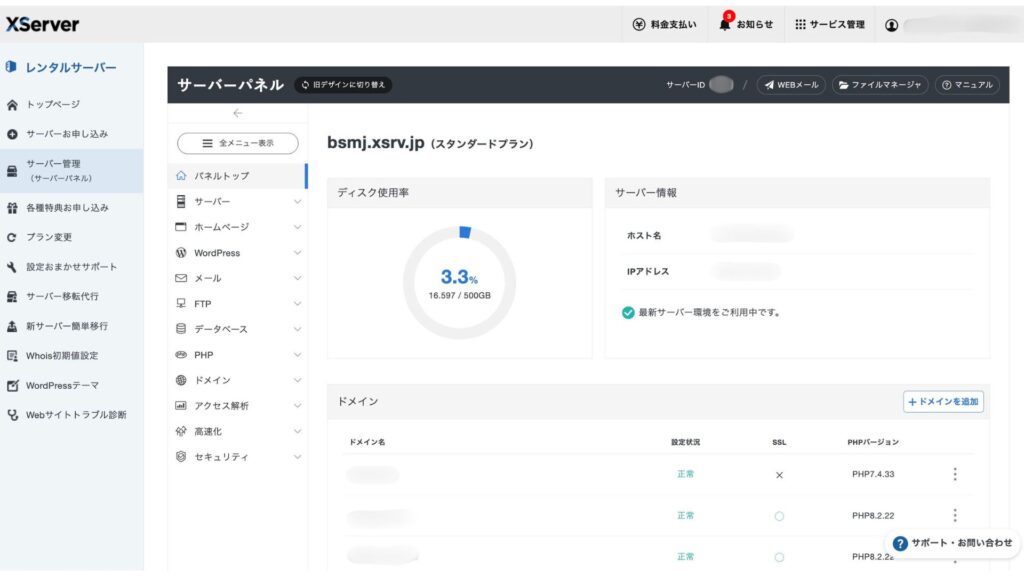Screen dimensions: 1024x576
Task: Click the ドメイン globe icon
Action: click(181, 380)
